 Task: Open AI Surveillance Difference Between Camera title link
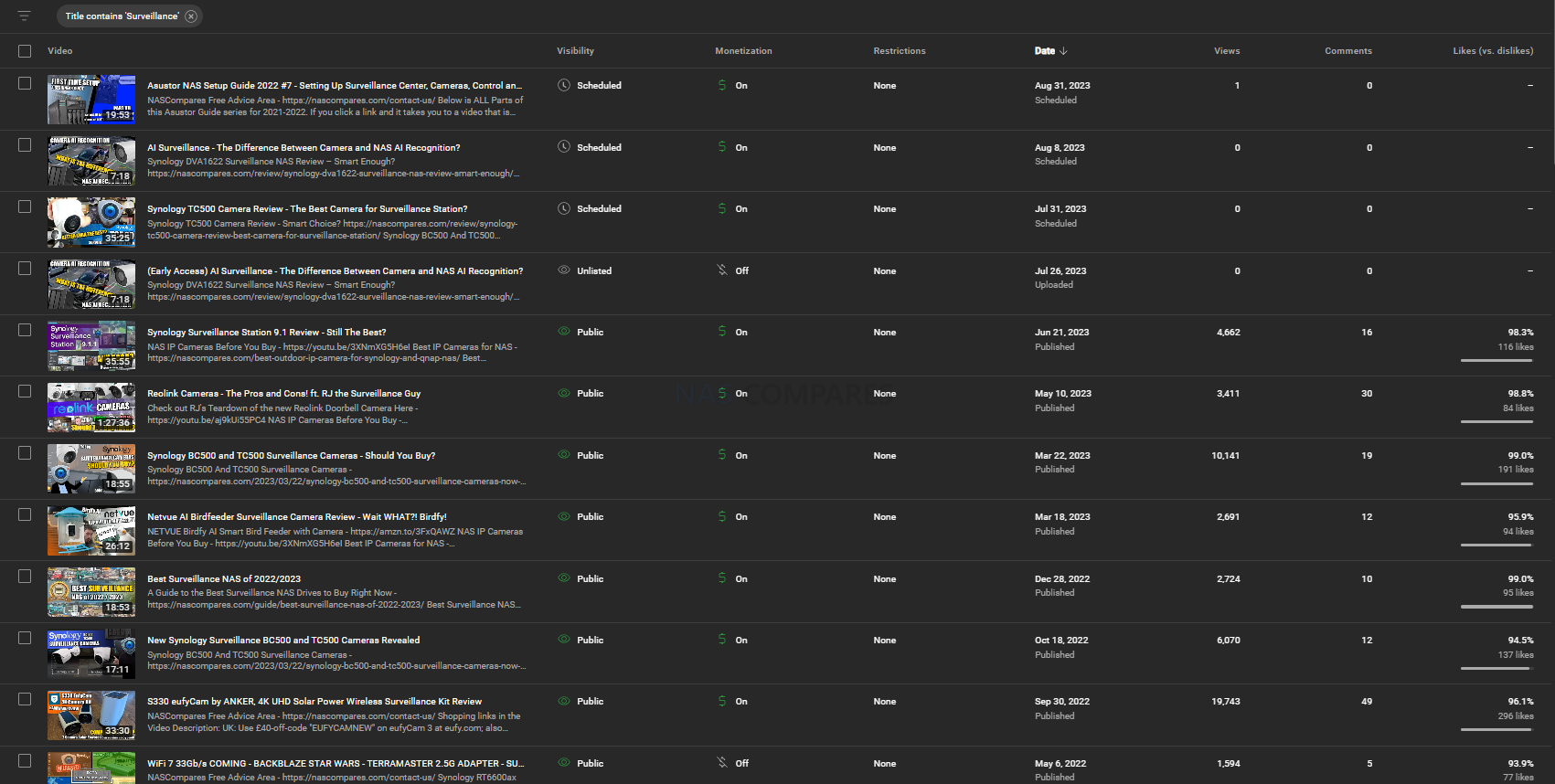coord(304,147)
